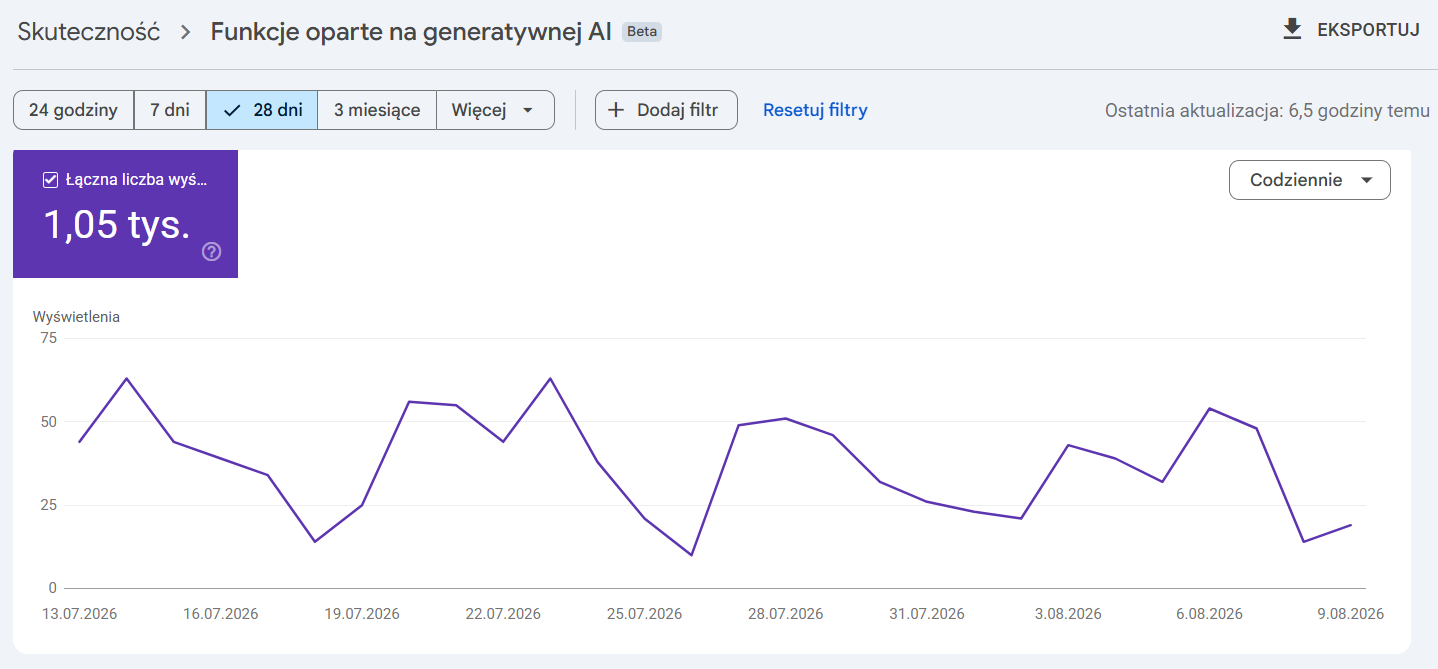Click the checkmark icon on 28 dni

click(232, 110)
